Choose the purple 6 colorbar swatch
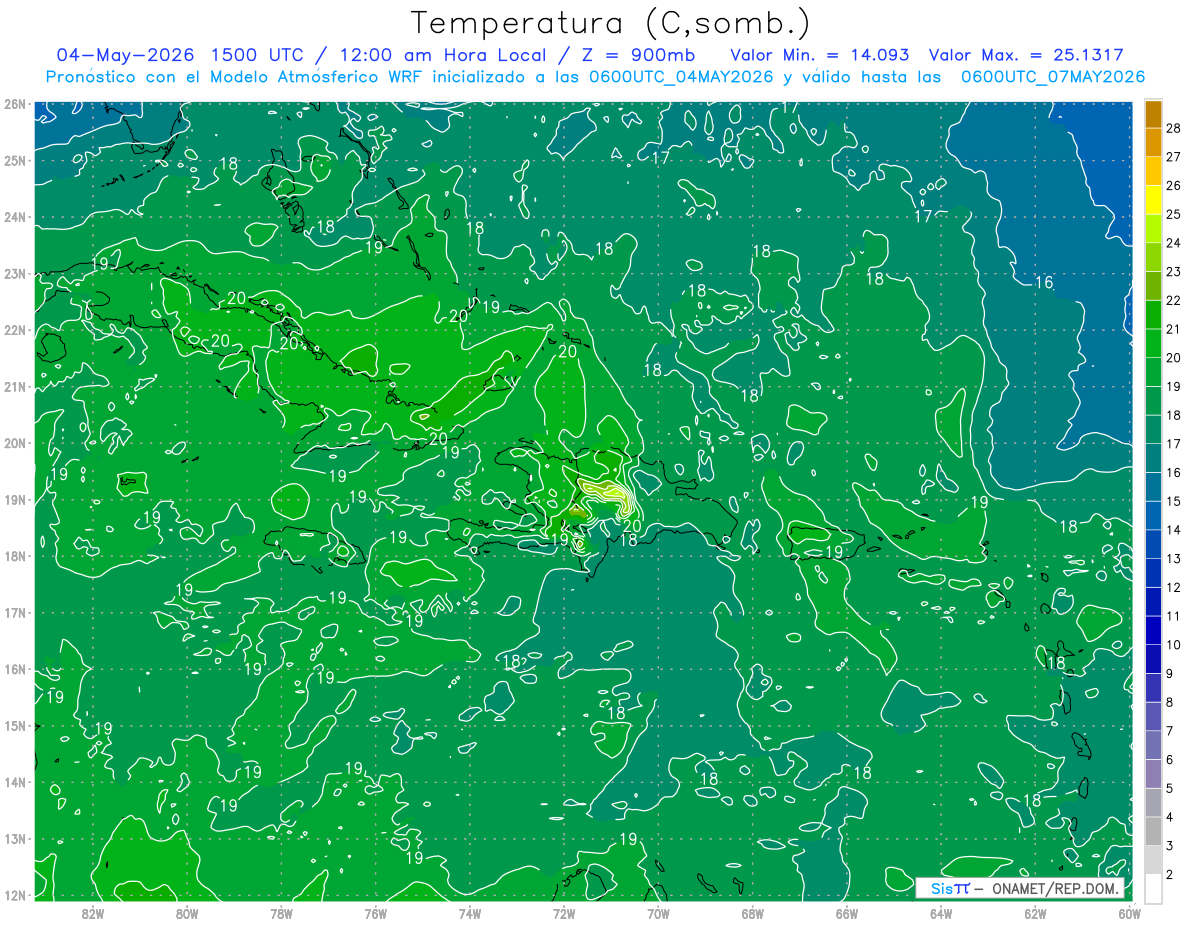 [x=1153, y=747]
